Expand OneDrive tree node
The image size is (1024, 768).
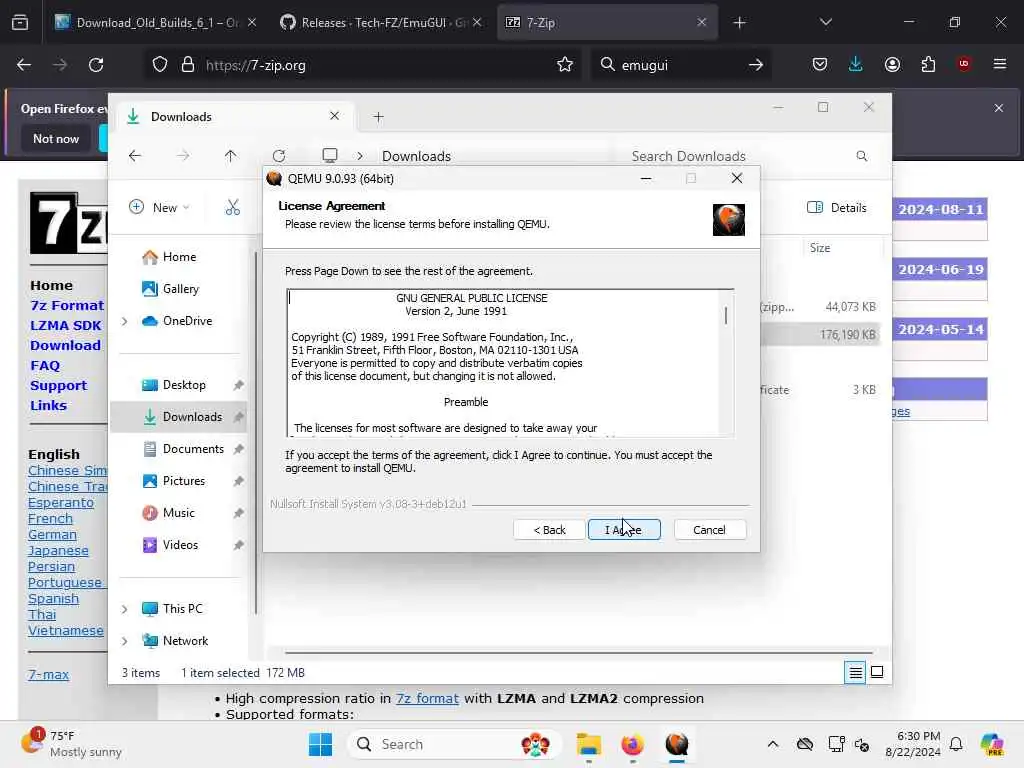click(124, 321)
